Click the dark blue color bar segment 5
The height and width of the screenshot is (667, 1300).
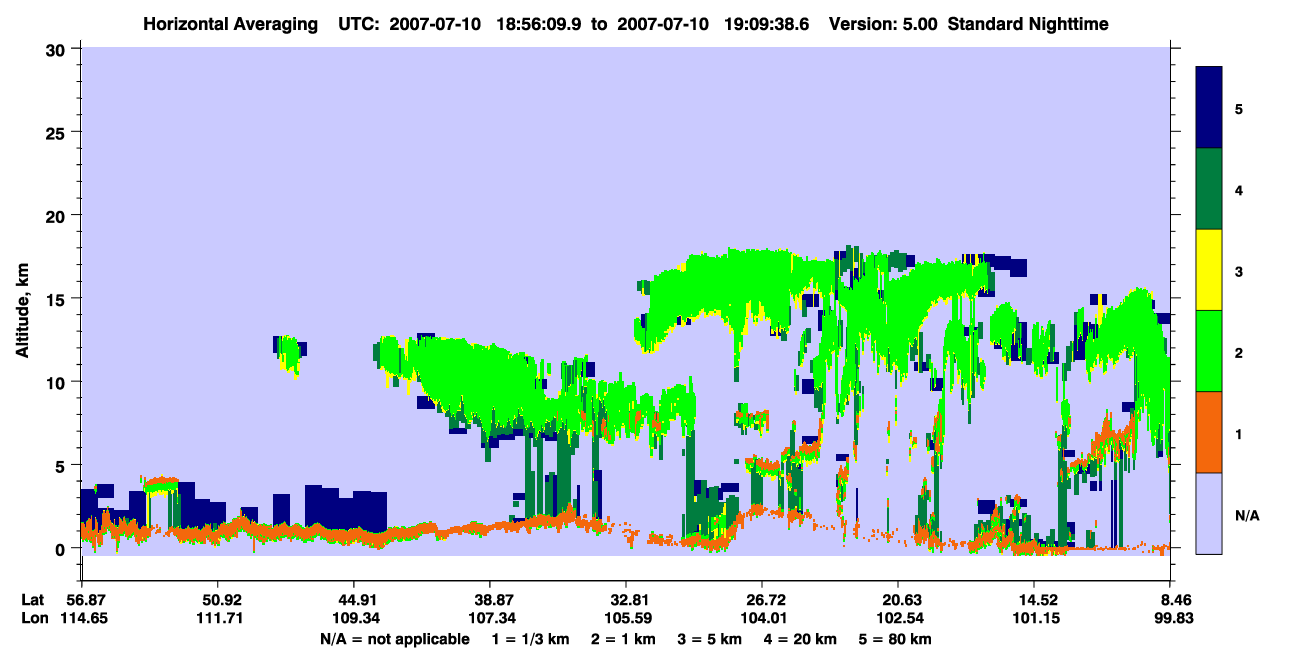[1209, 107]
